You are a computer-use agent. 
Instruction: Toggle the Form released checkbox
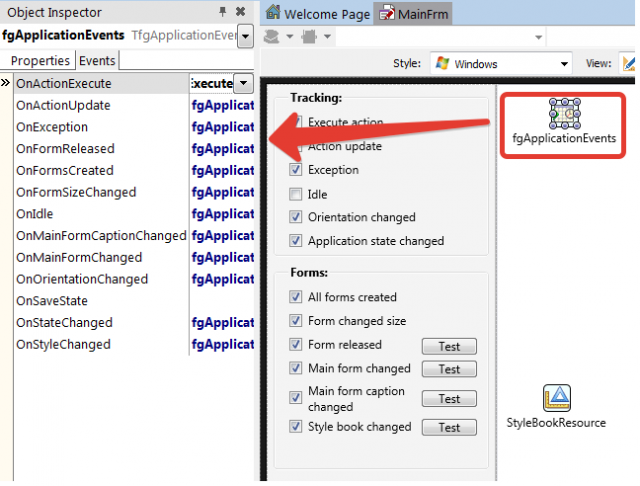[296, 344]
